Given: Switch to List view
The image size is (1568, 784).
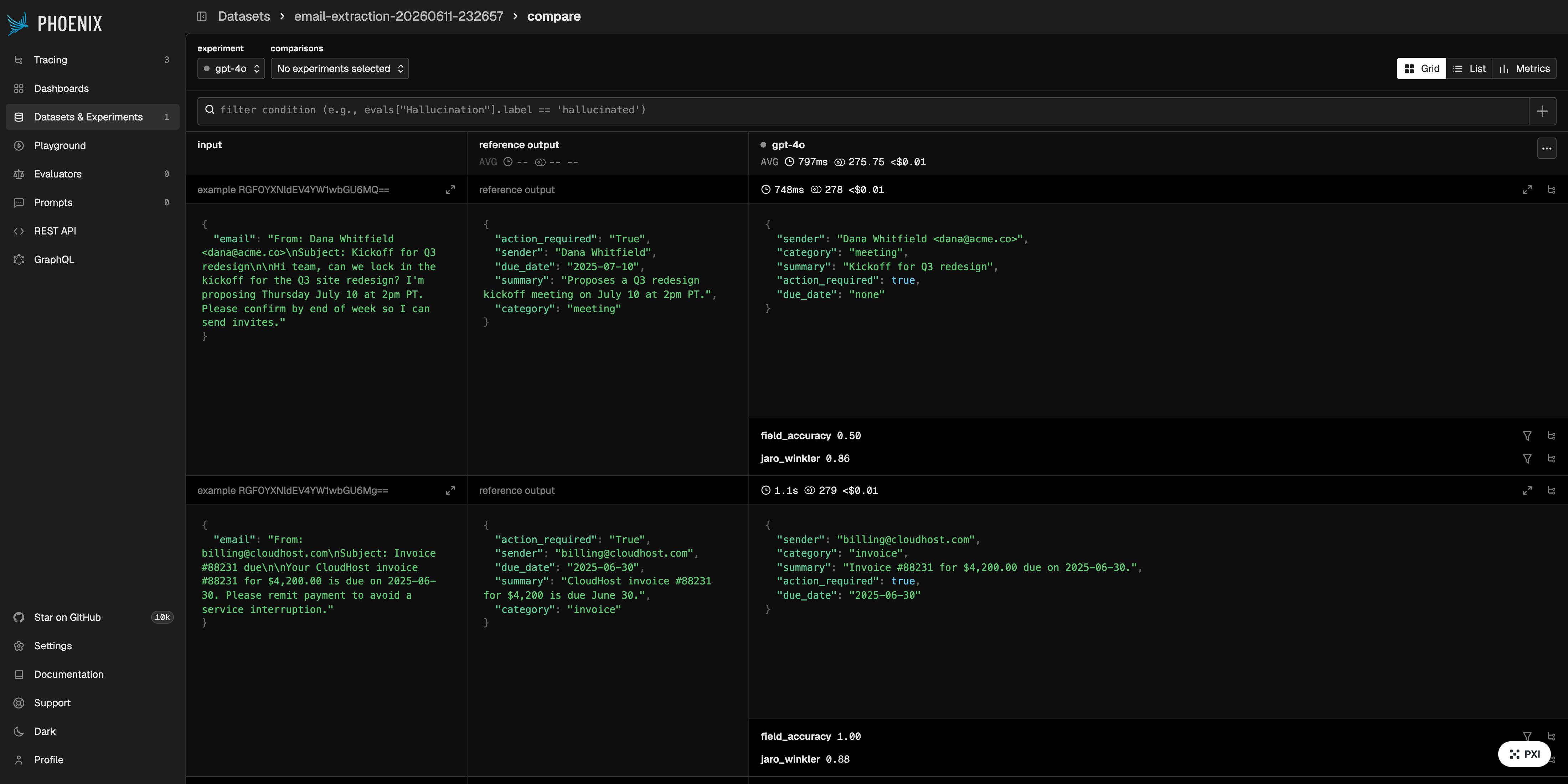Looking at the screenshot, I should pos(1469,69).
